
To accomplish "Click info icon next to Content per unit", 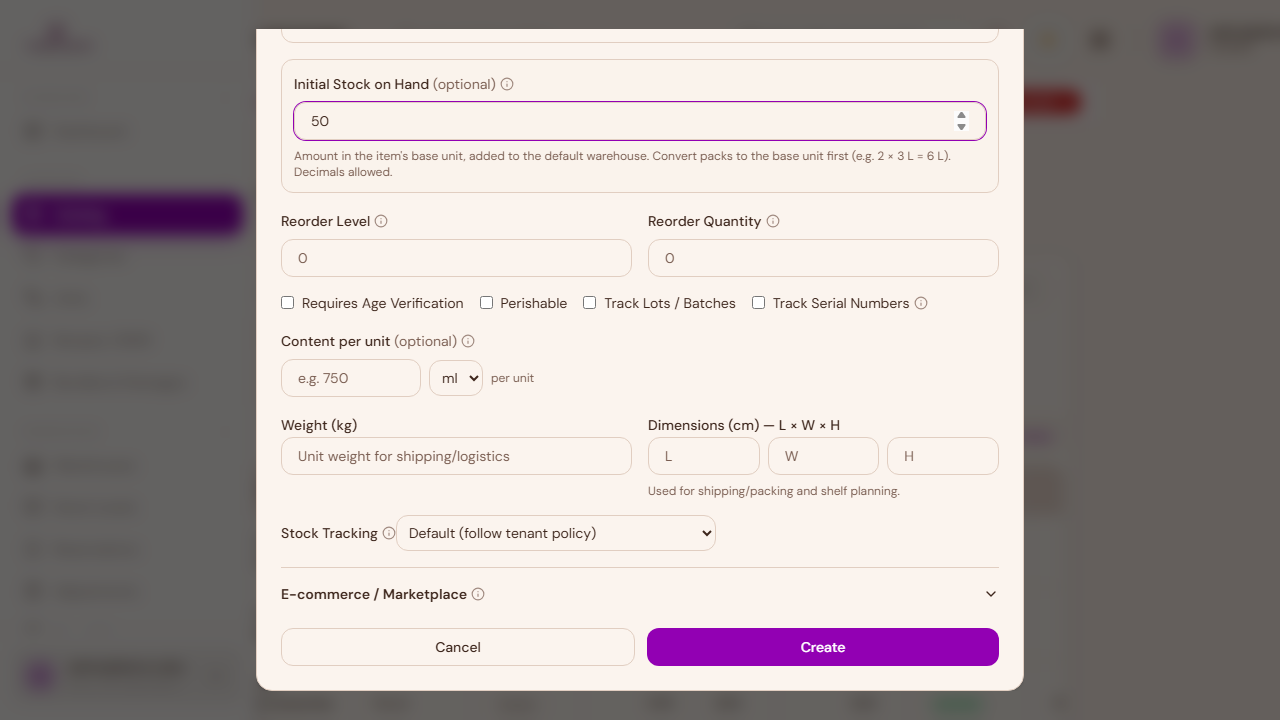I will pos(468,341).
